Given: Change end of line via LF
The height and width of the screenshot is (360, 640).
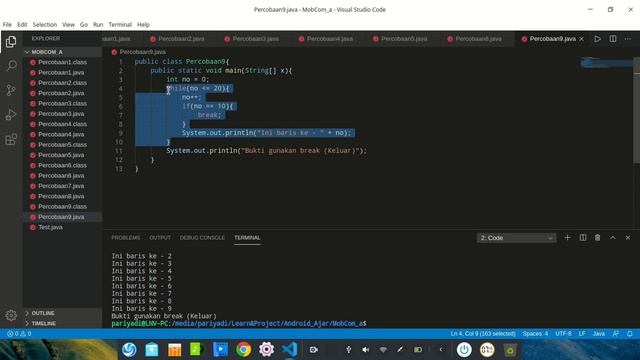Looking at the screenshot, I should pos(582,334).
